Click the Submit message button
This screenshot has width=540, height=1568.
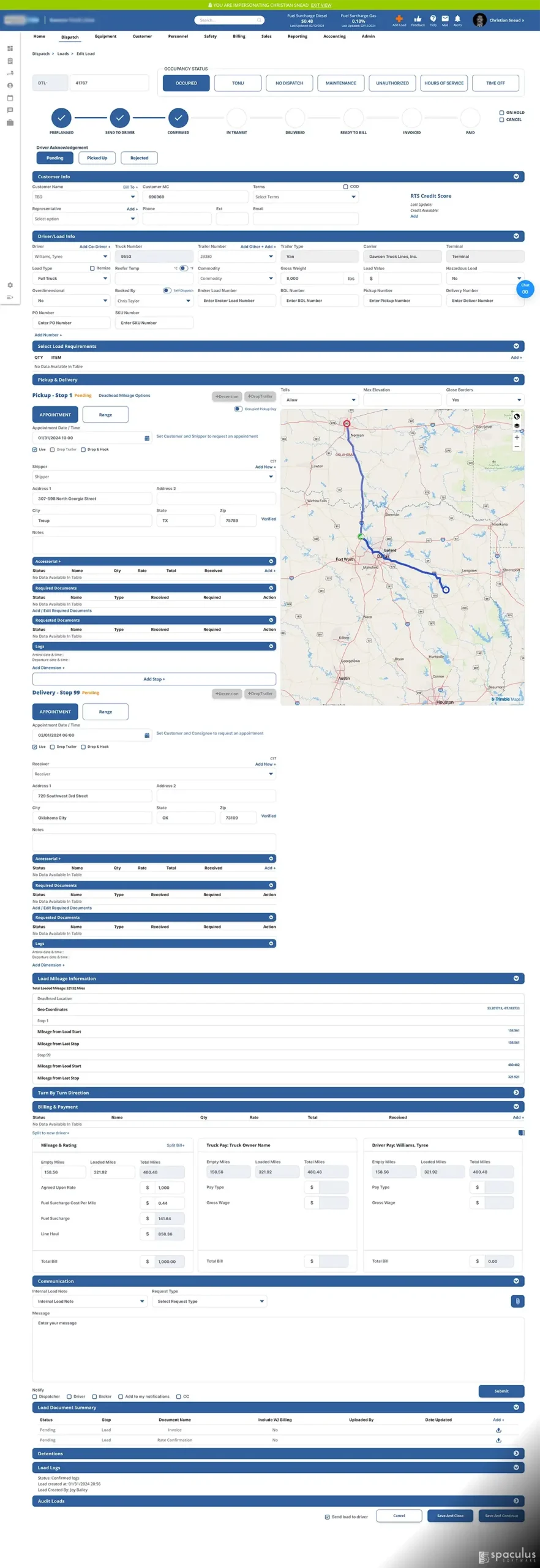coord(501,1391)
